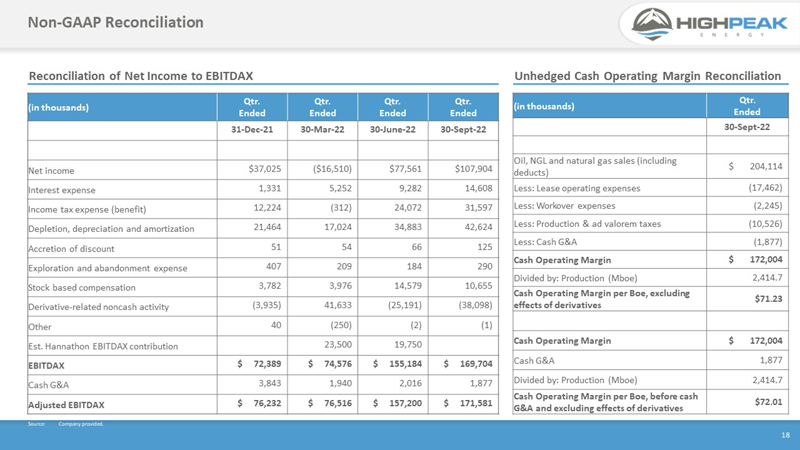The height and width of the screenshot is (450, 800).
Task: Select the Derivative-related noncash activity row
Action: (263, 306)
